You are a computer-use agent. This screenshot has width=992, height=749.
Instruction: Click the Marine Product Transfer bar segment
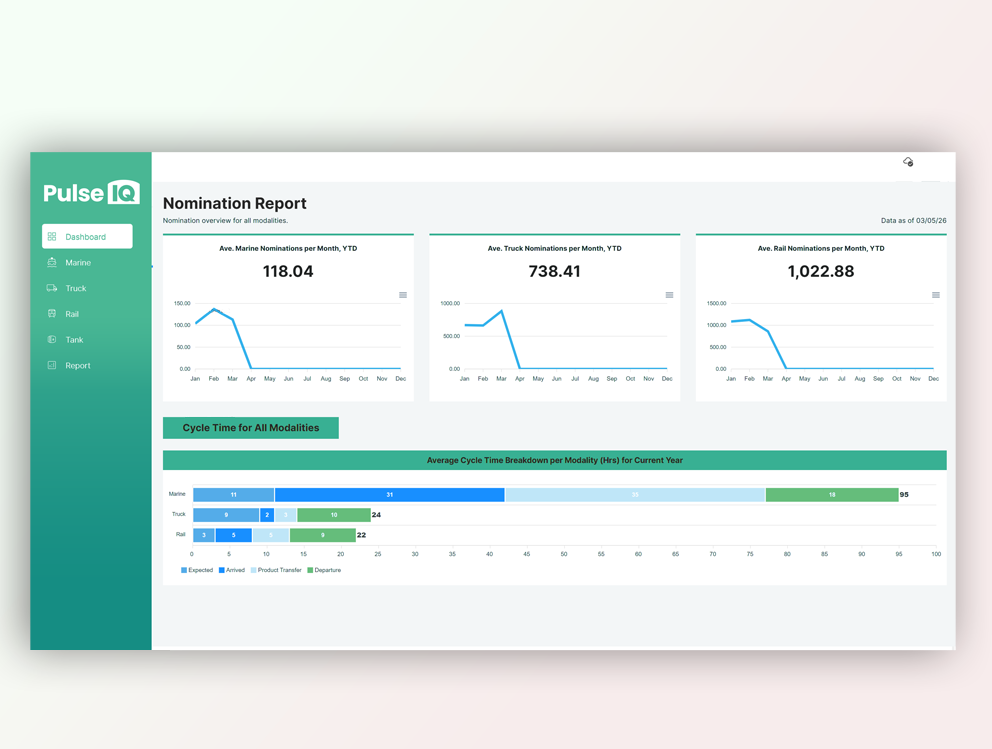(635, 495)
